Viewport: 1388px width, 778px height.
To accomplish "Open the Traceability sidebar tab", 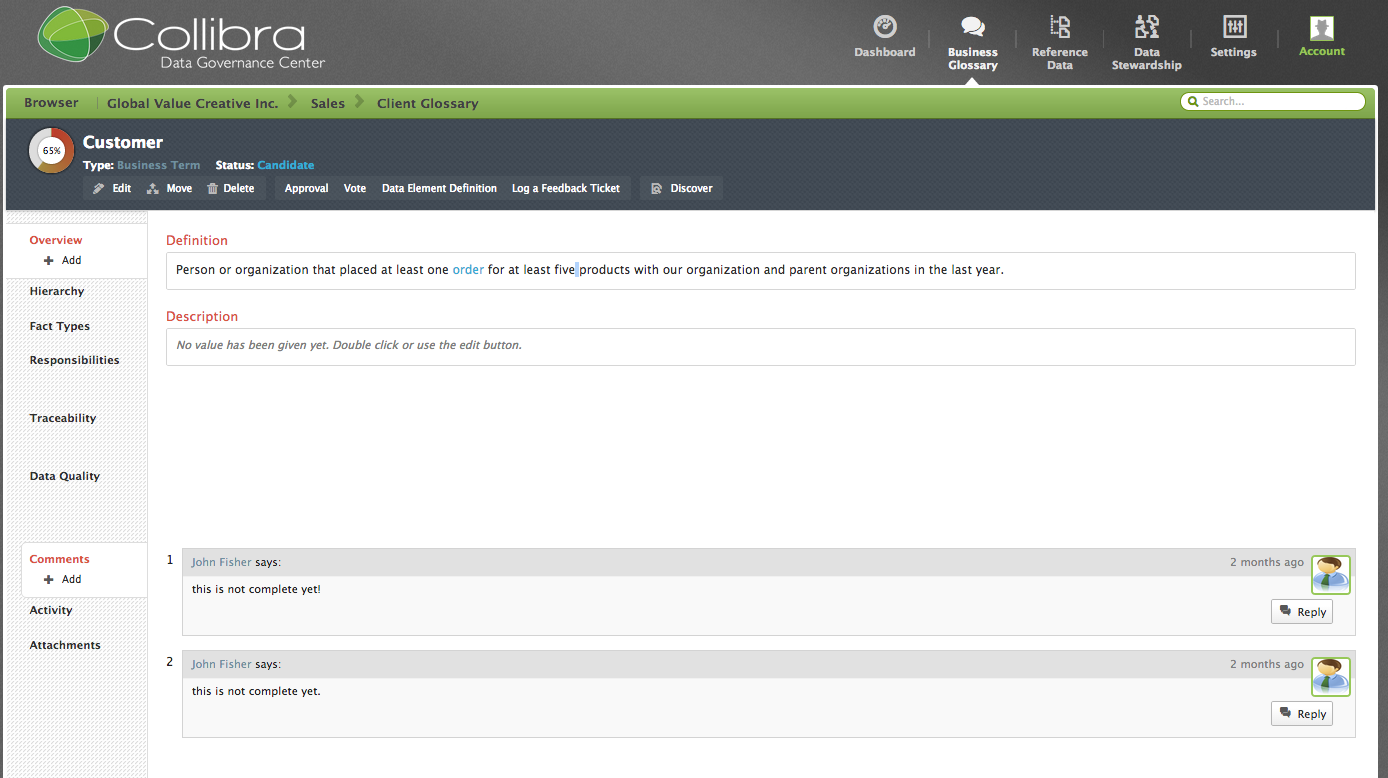I will point(63,418).
